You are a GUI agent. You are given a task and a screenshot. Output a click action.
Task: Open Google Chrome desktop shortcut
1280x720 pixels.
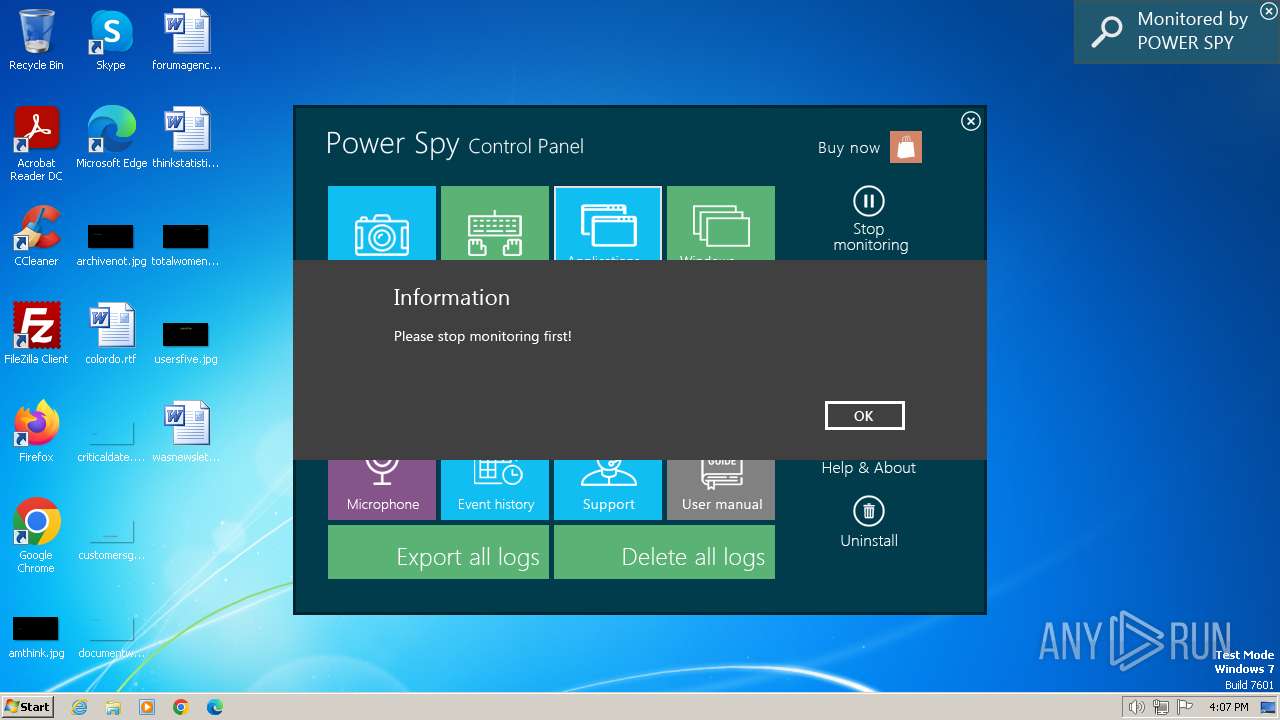click(x=36, y=536)
